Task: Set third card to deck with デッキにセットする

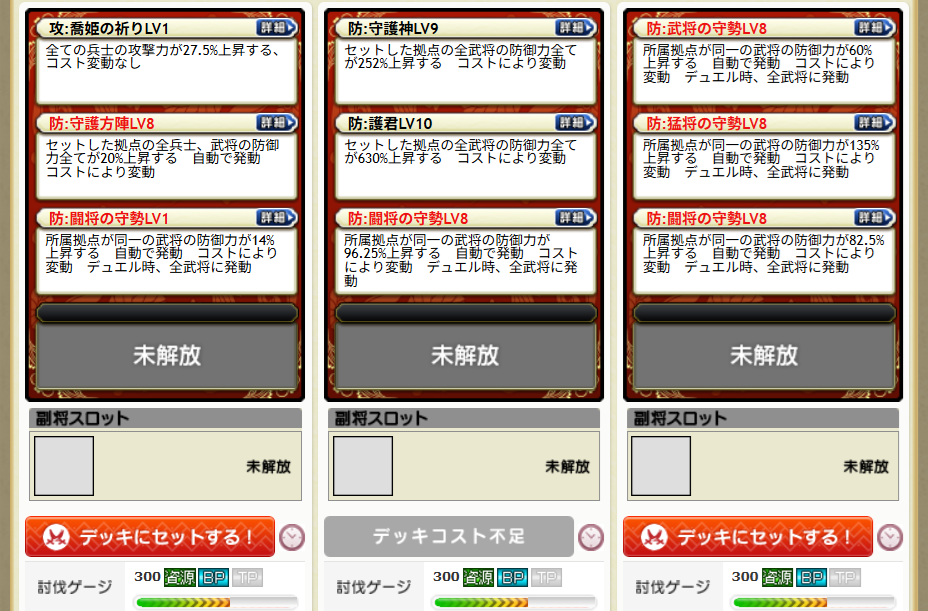Action: click(747, 536)
